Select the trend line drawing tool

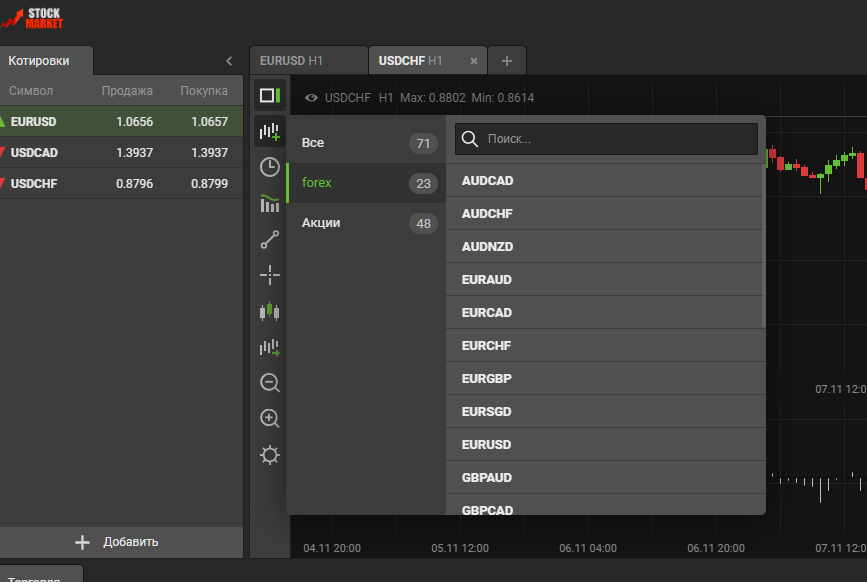click(x=269, y=240)
